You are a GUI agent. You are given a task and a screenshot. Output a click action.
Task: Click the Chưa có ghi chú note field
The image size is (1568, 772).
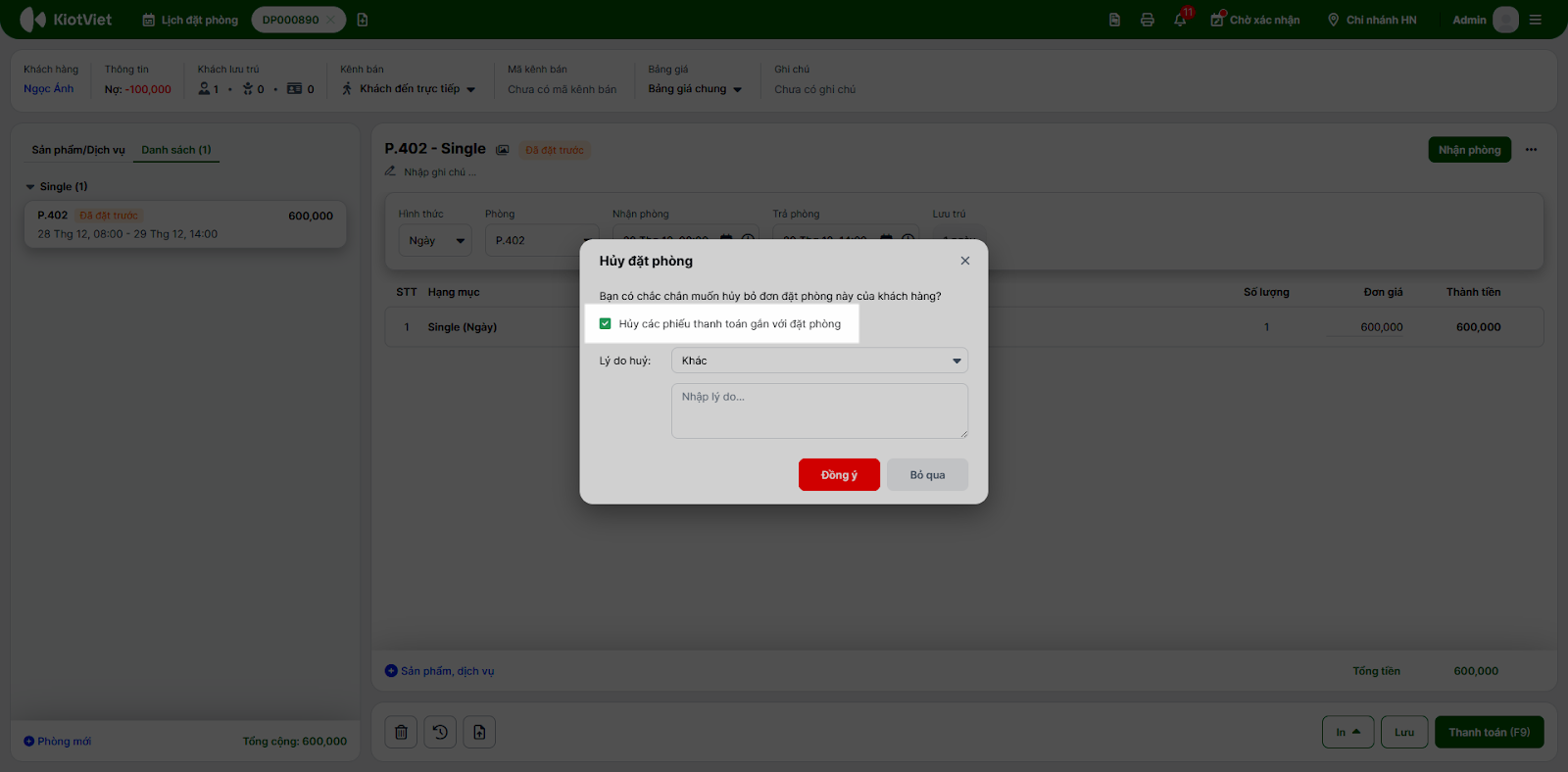pyautogui.click(x=815, y=89)
